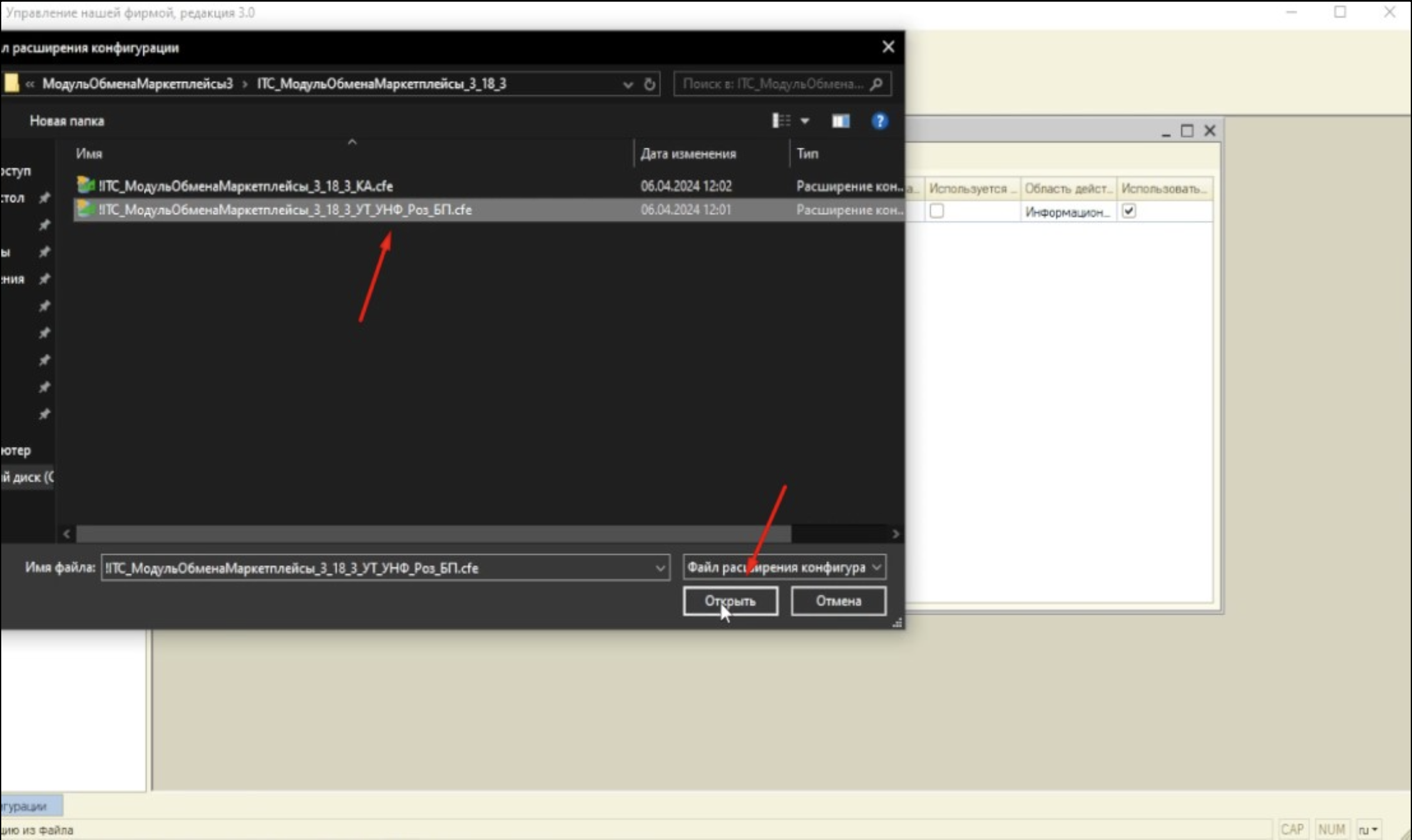Uncheck the Использовать checkbox in extensions window
This screenshot has height=840, width=1412.
tap(1129, 211)
